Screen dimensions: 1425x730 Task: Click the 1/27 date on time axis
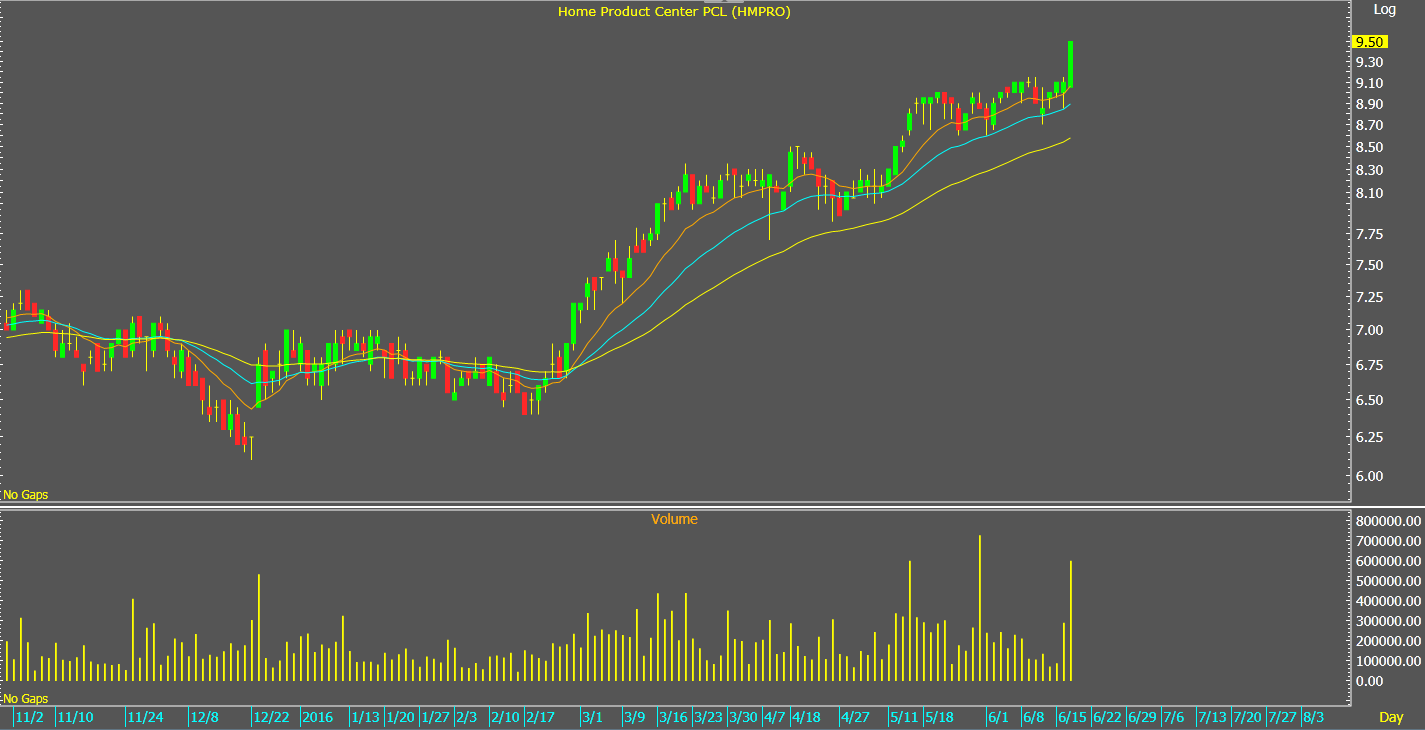click(435, 717)
